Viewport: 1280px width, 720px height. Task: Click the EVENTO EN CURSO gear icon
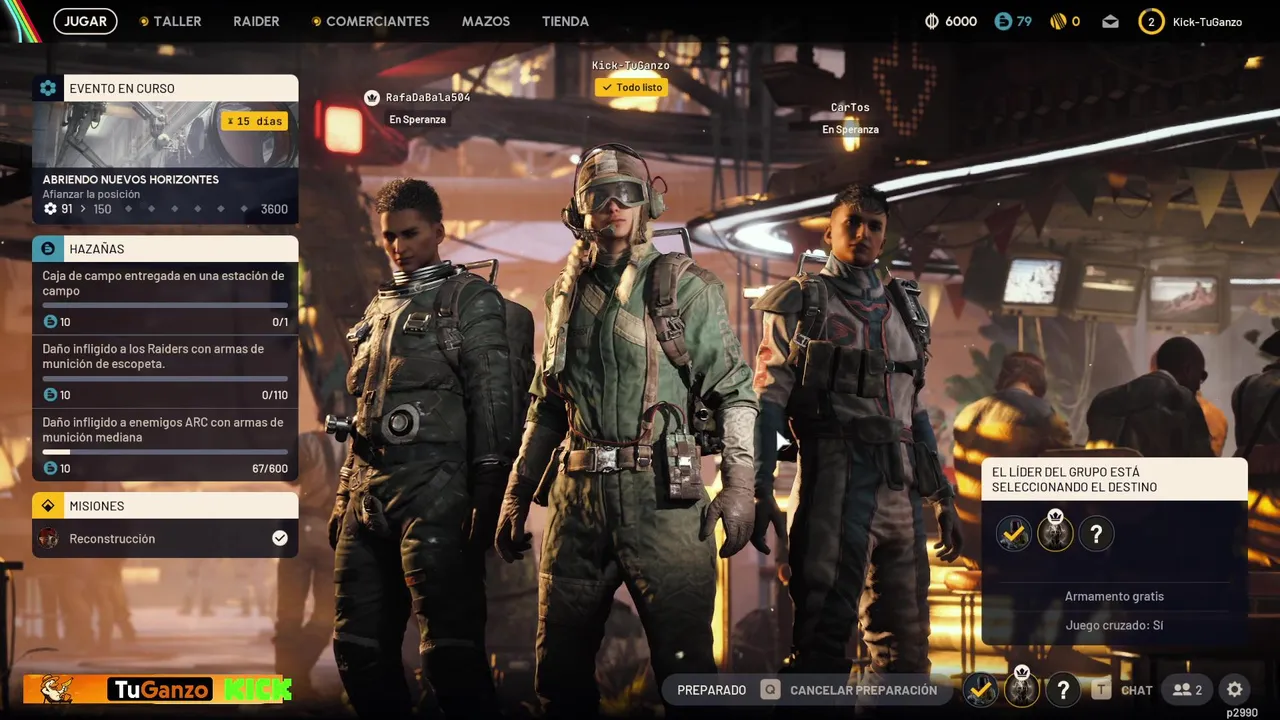(x=48, y=88)
